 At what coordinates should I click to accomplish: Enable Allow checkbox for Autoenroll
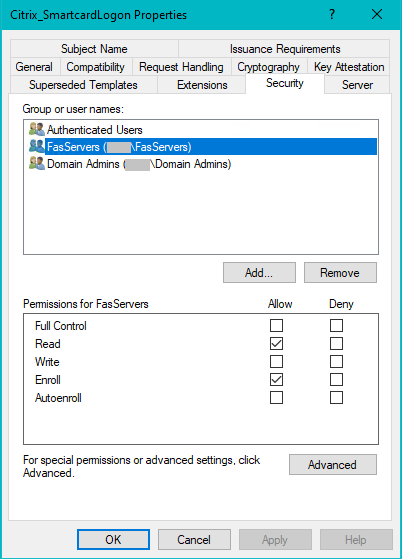coord(276,398)
